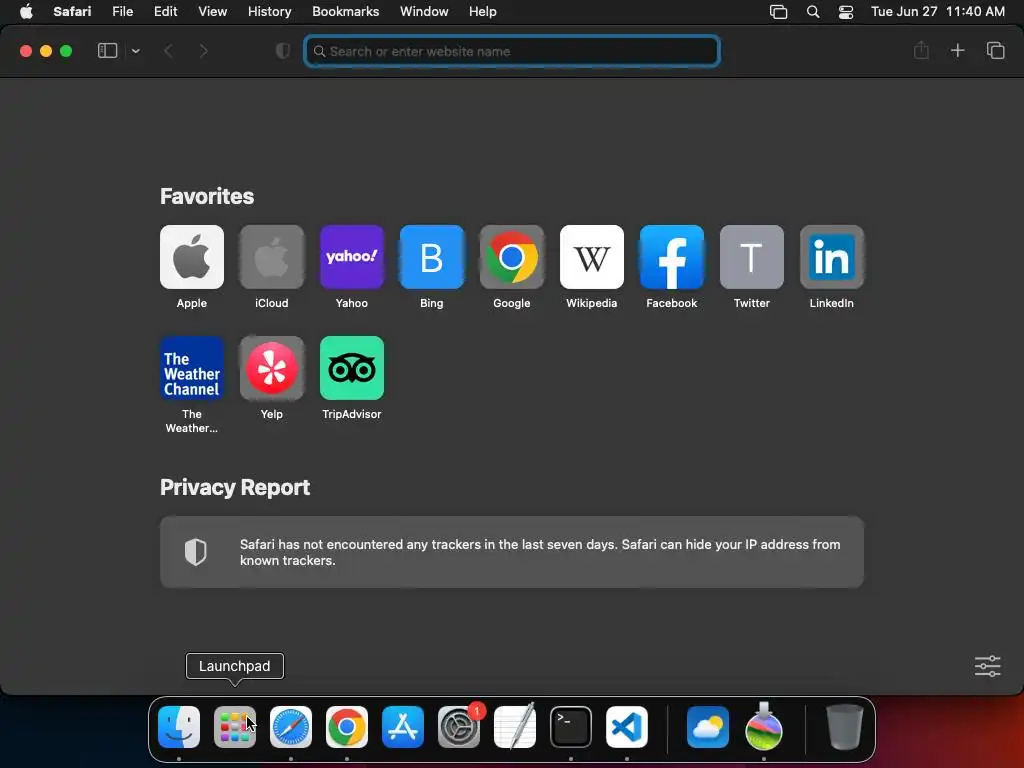Open the Window menu
The height and width of the screenshot is (768, 1024).
pos(424,11)
